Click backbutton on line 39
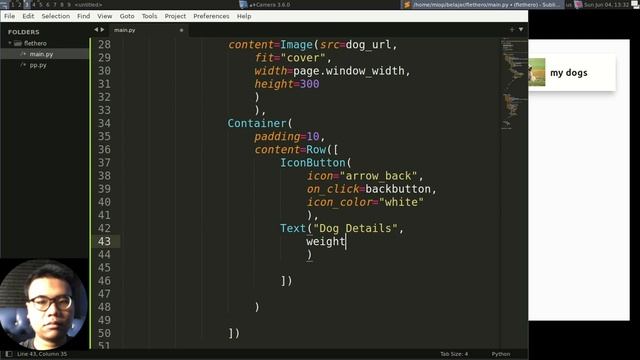This screenshot has height=360, width=640. pyautogui.click(x=398, y=189)
